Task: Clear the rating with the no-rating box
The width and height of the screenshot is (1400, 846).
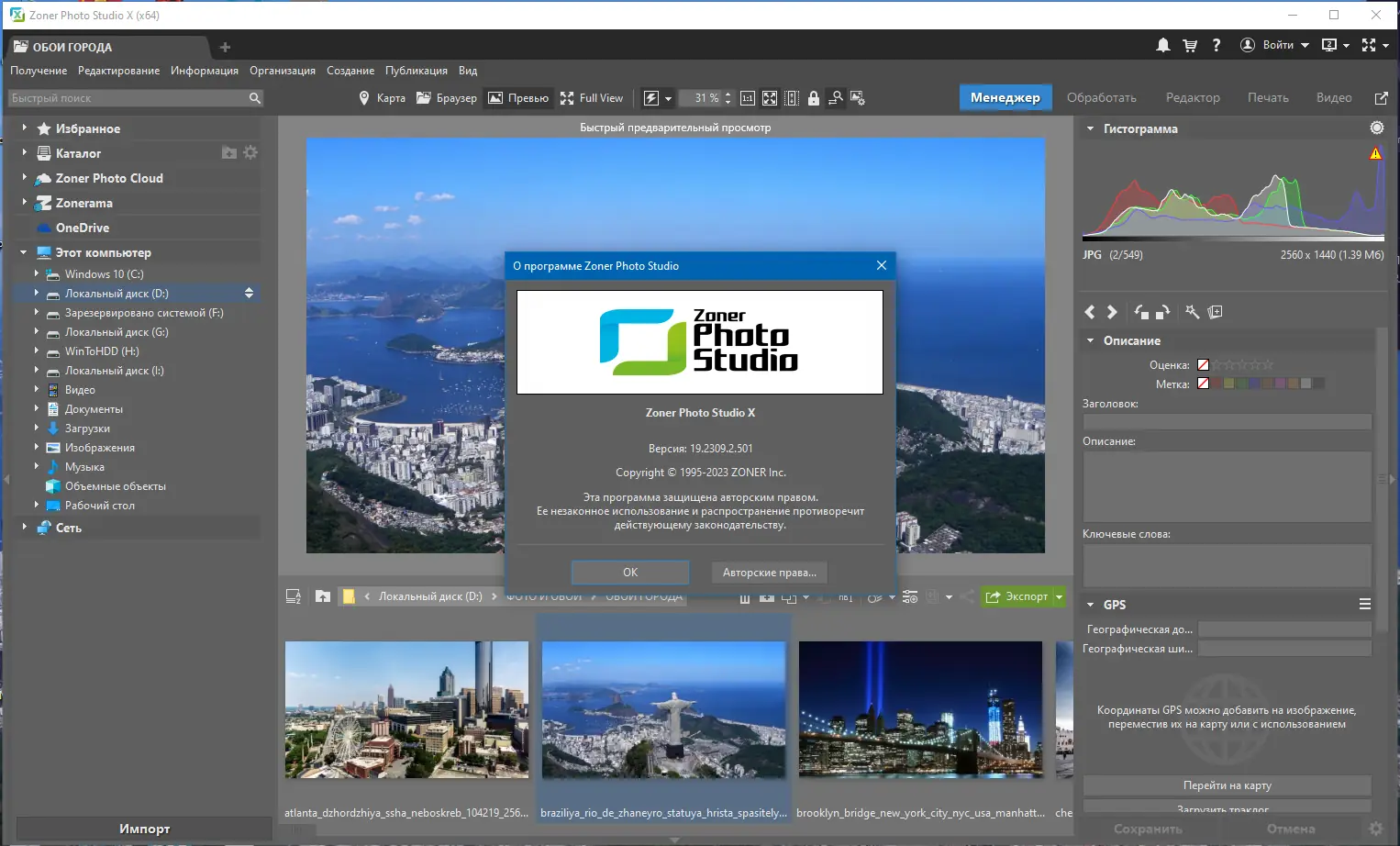Action: [x=1203, y=365]
